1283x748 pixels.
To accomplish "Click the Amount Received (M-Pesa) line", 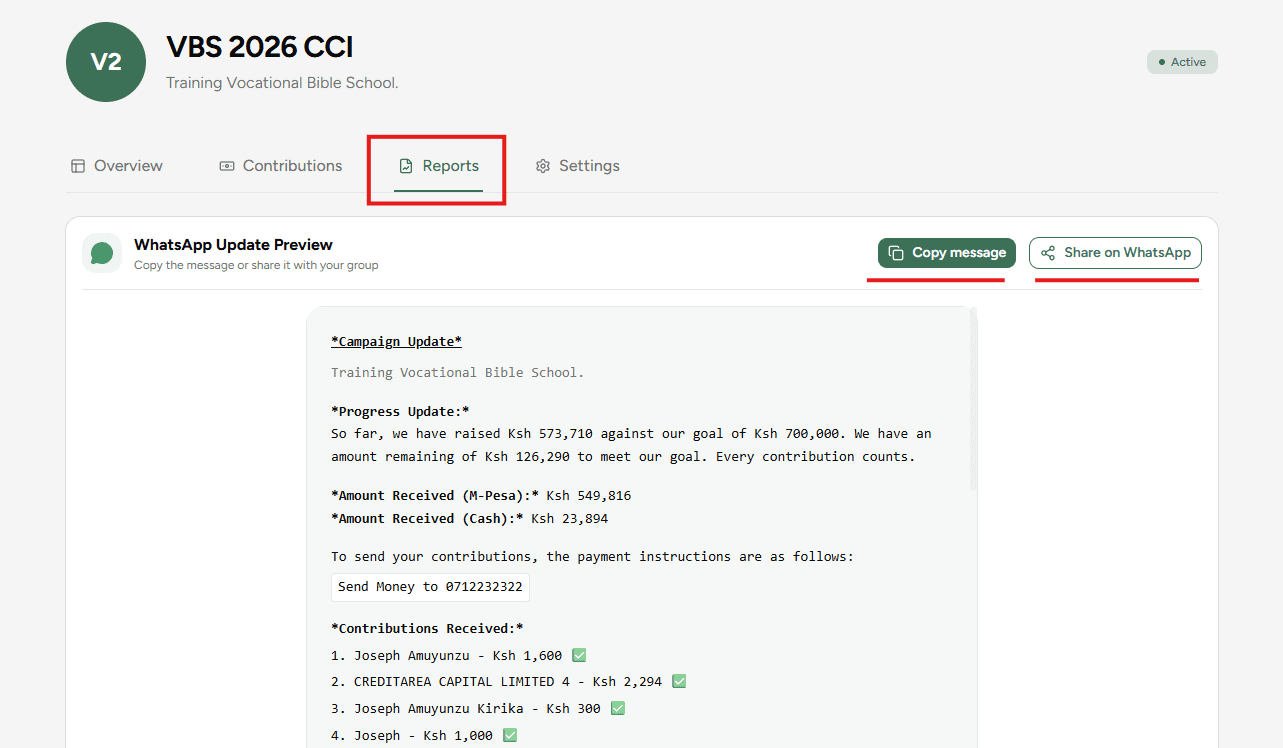I will pyautogui.click(x=481, y=496).
